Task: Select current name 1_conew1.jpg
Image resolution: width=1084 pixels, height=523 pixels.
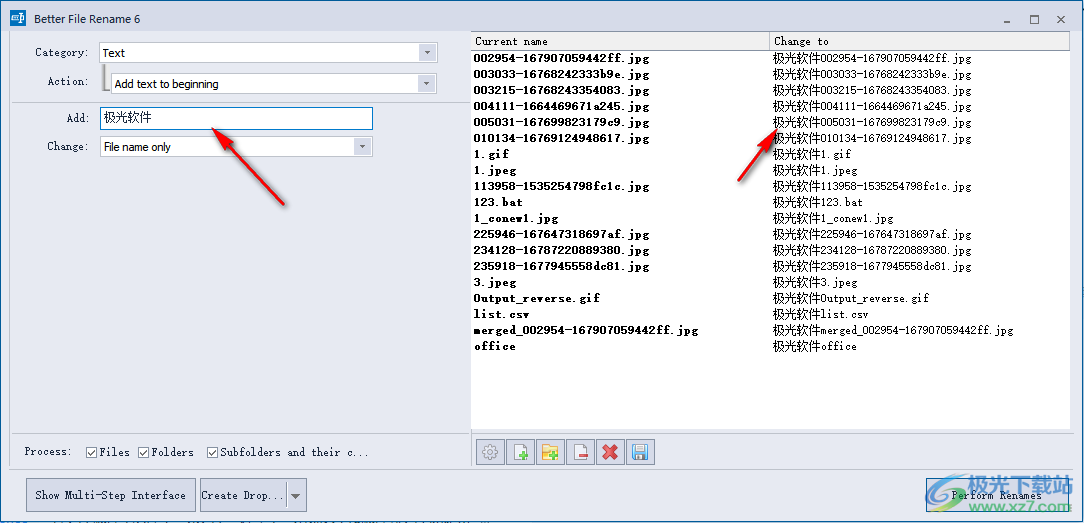Action: click(x=516, y=218)
